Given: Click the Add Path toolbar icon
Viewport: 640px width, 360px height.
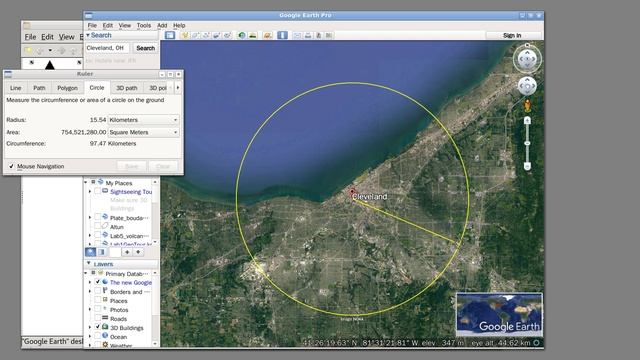Looking at the screenshot, I should 206,36.
